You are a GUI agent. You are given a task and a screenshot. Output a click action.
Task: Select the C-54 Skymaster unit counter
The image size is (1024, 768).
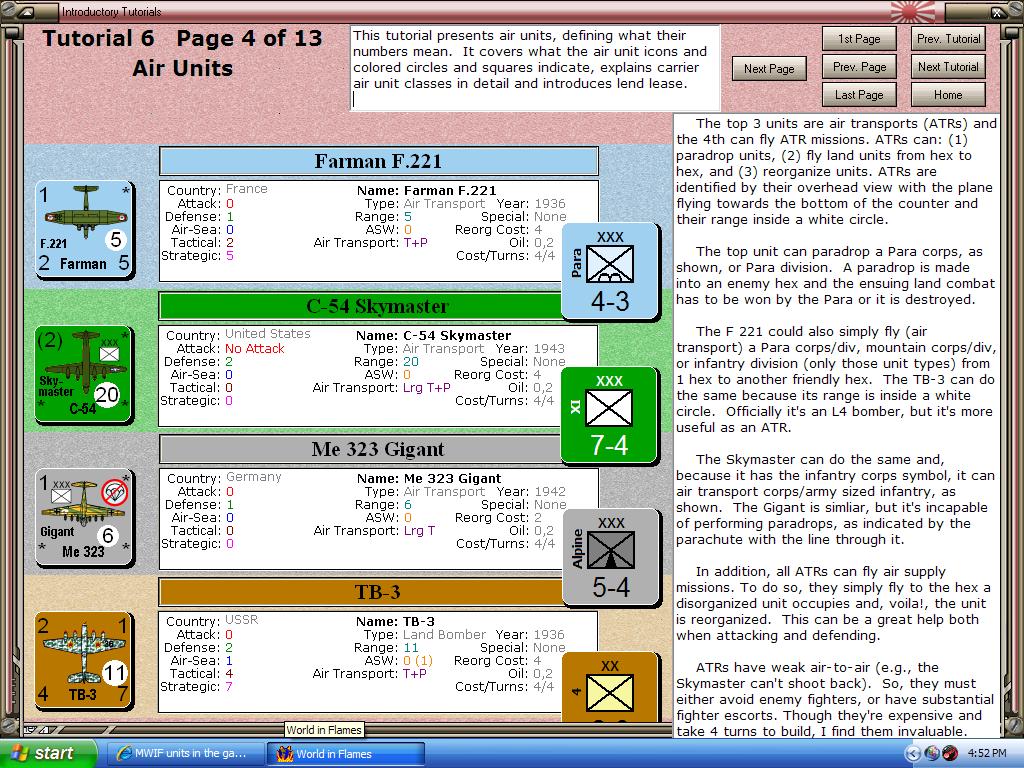(84, 375)
